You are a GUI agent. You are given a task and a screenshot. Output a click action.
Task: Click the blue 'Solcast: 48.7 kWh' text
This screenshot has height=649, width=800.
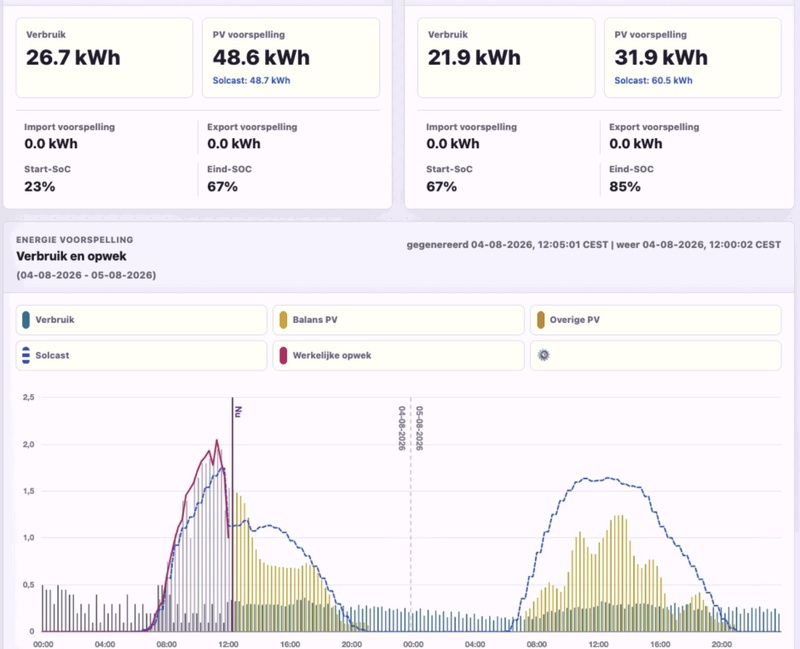pos(252,80)
